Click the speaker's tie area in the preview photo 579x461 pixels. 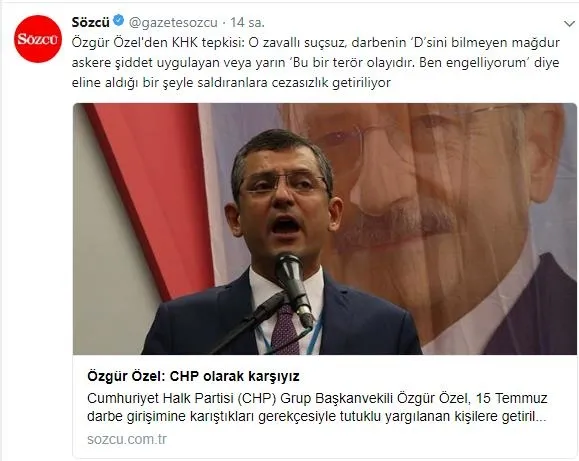pyautogui.click(x=285, y=329)
